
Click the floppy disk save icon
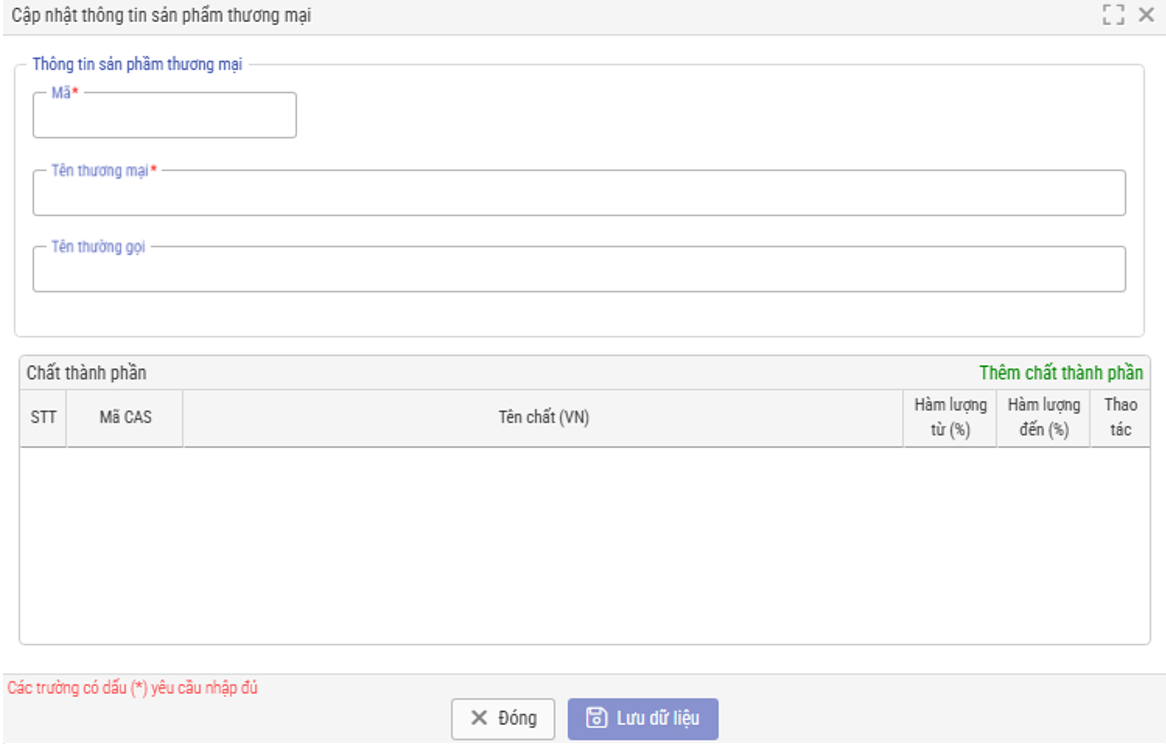pos(596,718)
